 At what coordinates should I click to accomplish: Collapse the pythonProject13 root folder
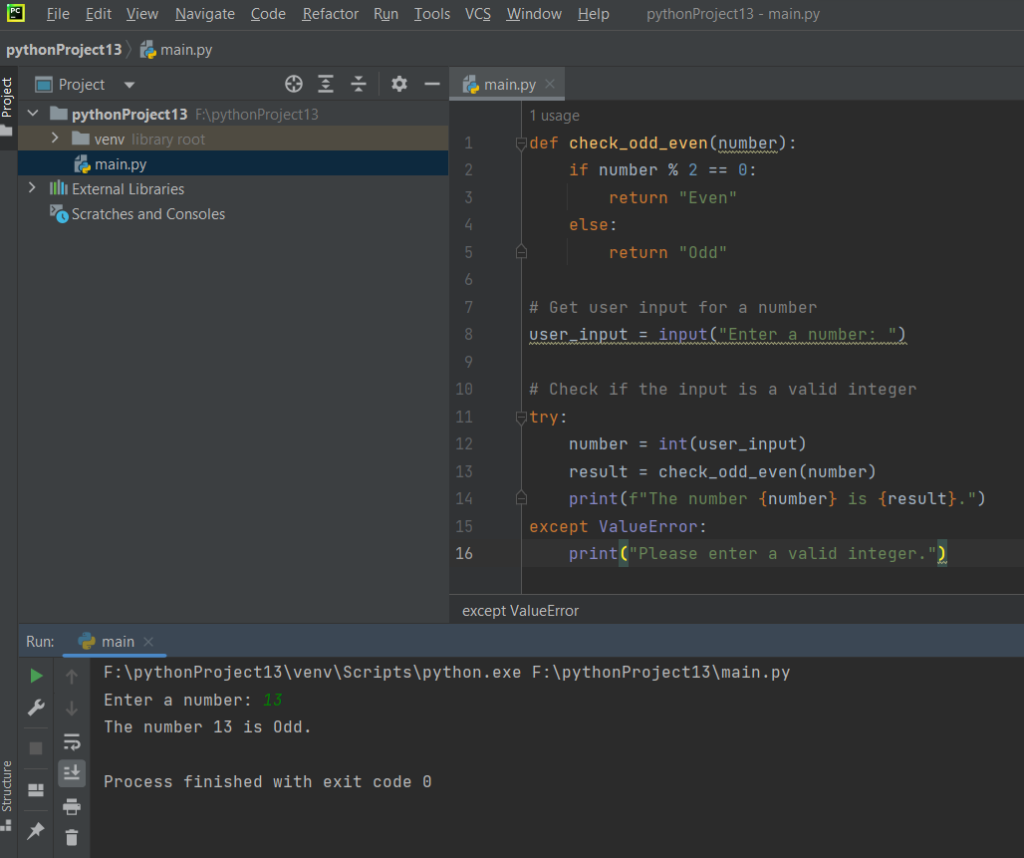(x=33, y=113)
